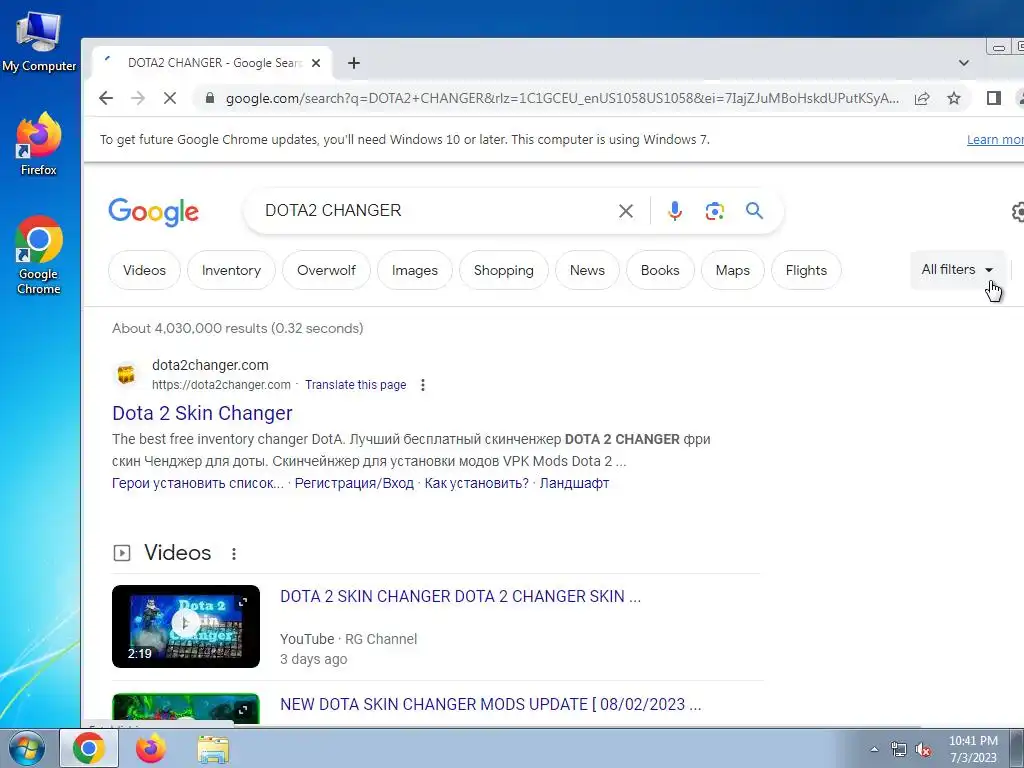Viewport: 1024px width, 768px height.
Task: Open Google settings gear
Action: [1017, 212]
